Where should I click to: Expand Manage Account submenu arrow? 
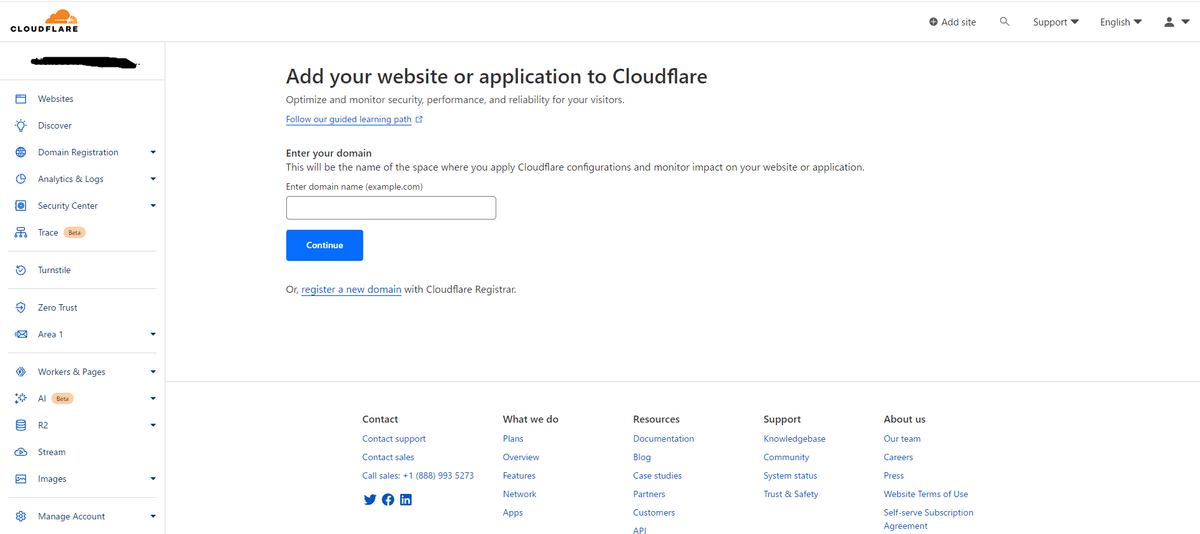(x=153, y=516)
